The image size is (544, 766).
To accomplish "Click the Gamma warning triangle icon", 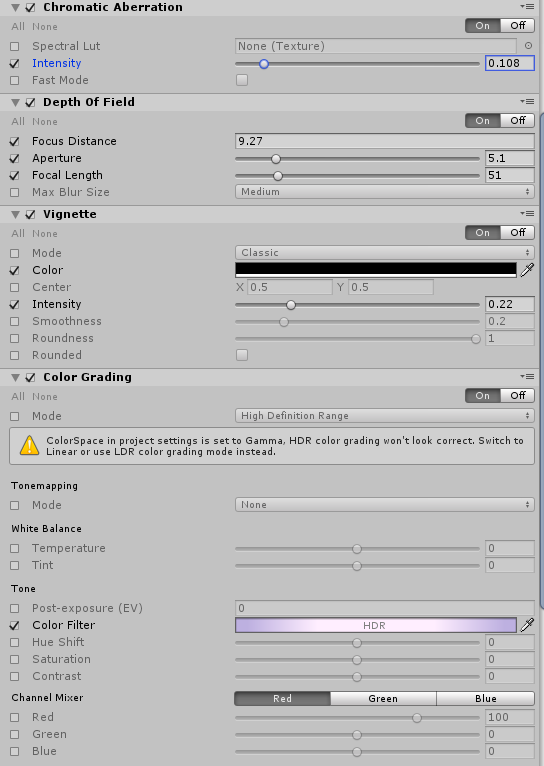I will (x=29, y=445).
